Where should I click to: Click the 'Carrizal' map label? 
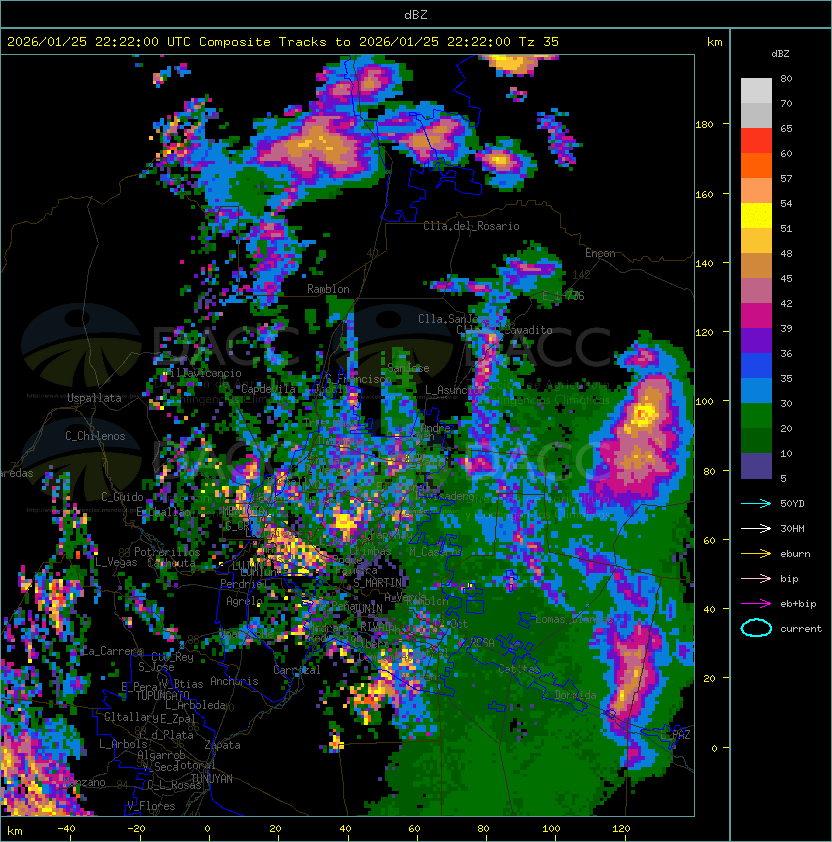[x=297, y=670]
